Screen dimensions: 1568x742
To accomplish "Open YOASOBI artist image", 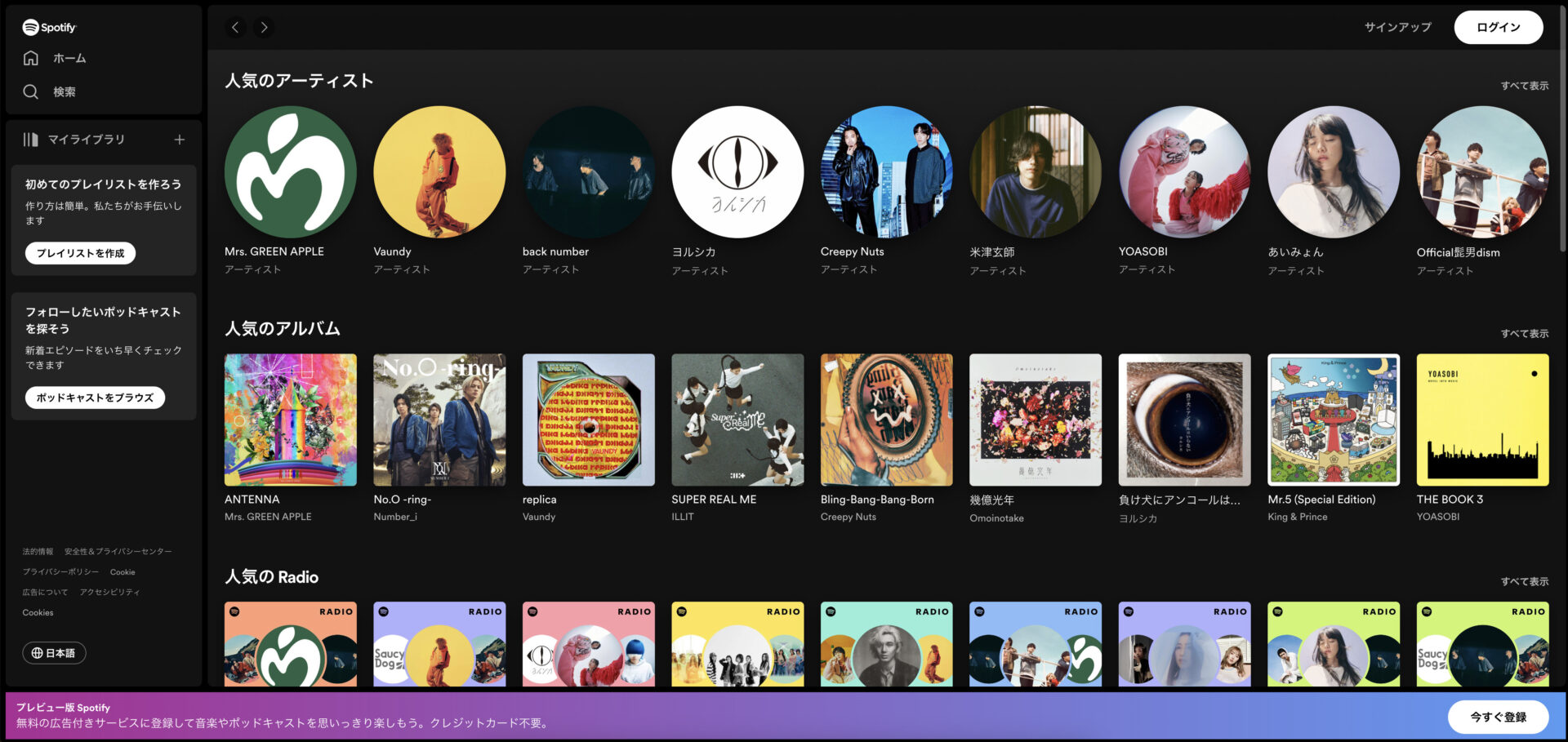I will pos(1185,172).
